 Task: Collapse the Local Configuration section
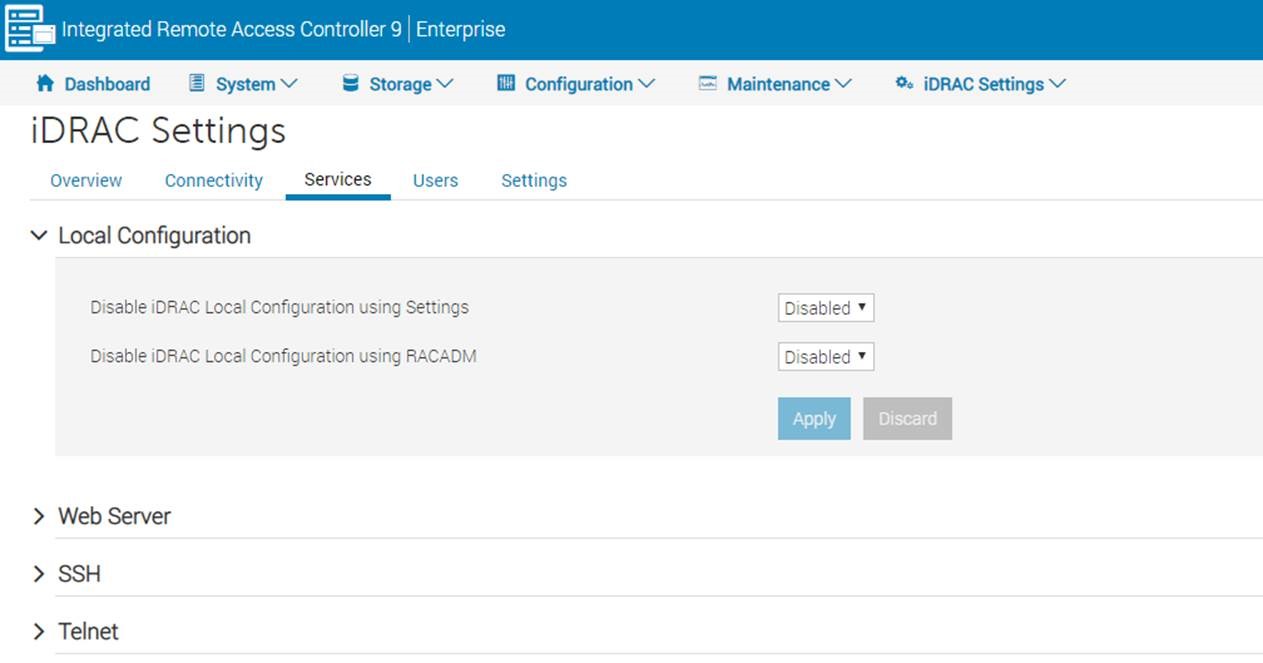(39, 236)
